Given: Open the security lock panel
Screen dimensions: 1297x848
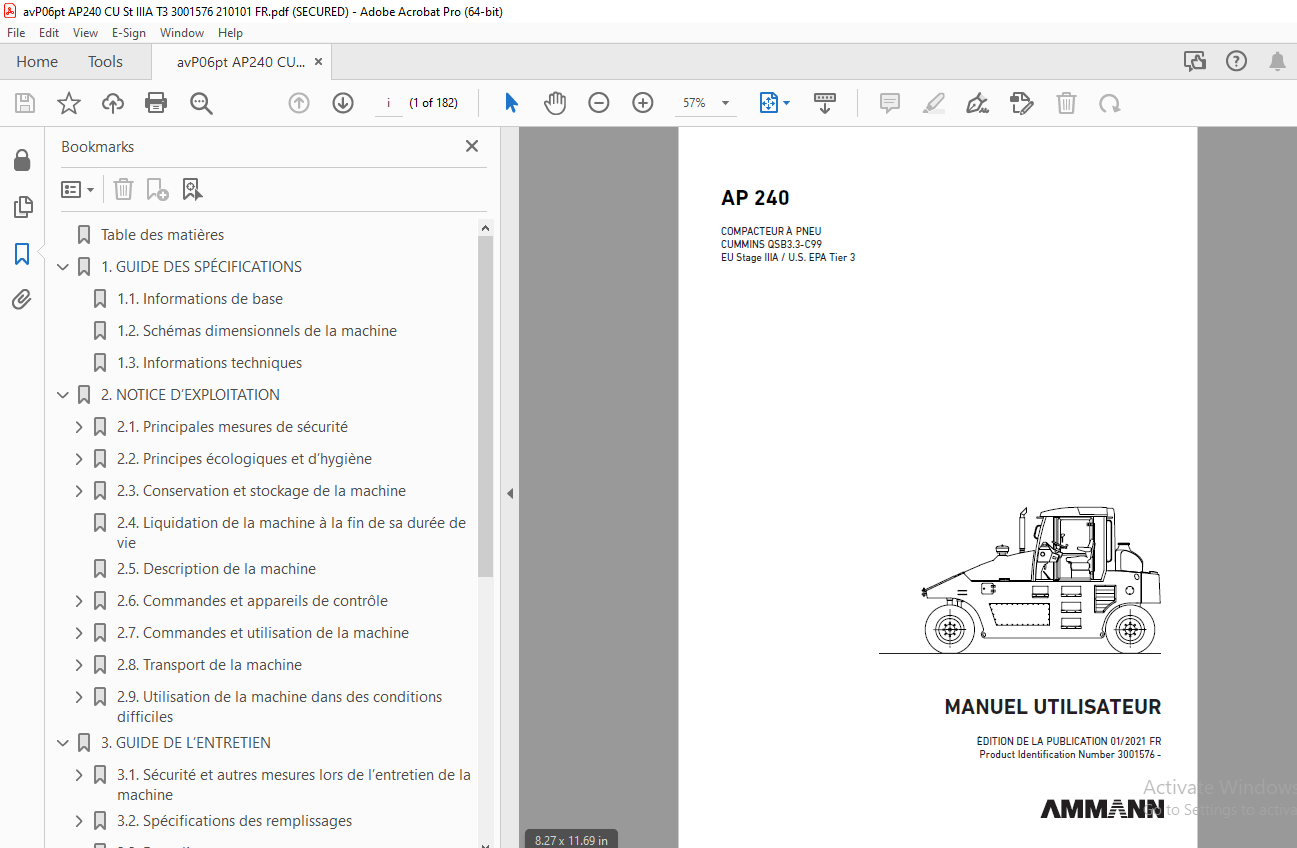Looking at the screenshot, I should tap(22, 160).
